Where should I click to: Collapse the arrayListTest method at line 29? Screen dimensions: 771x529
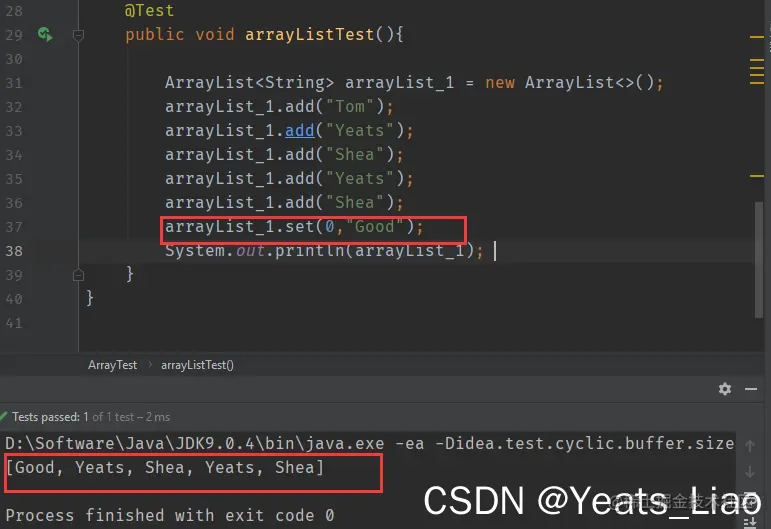[78, 35]
